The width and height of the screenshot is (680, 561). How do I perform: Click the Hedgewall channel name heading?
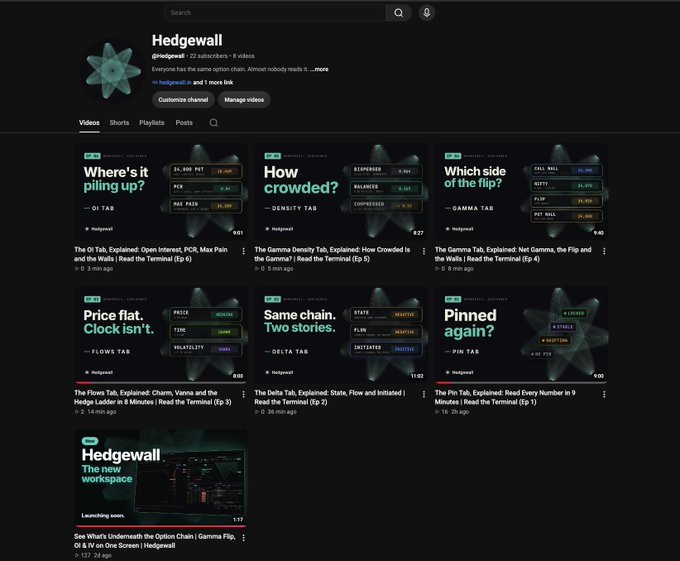coord(187,40)
